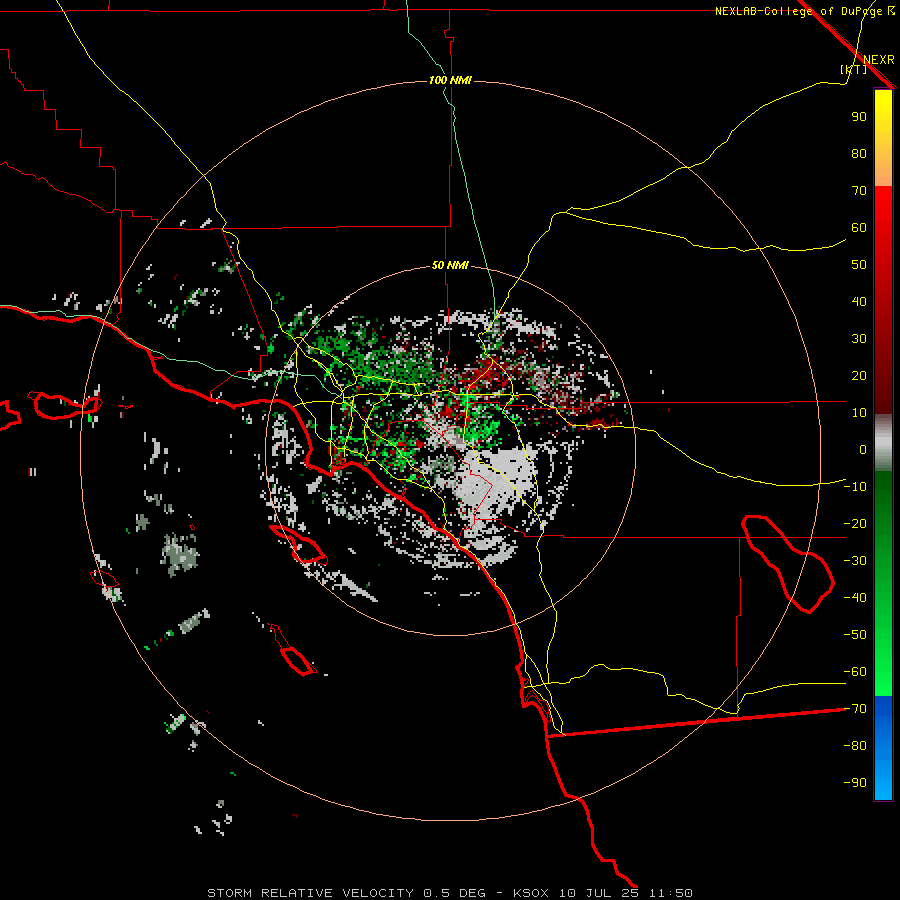
Task: Click the [KT] units label
Action: click(x=854, y=69)
